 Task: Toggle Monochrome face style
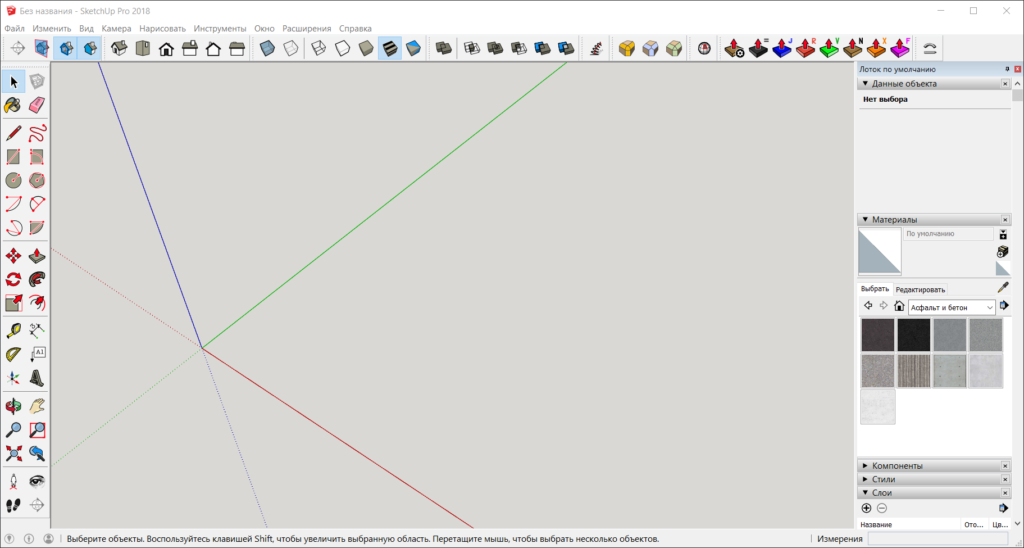[x=413, y=48]
